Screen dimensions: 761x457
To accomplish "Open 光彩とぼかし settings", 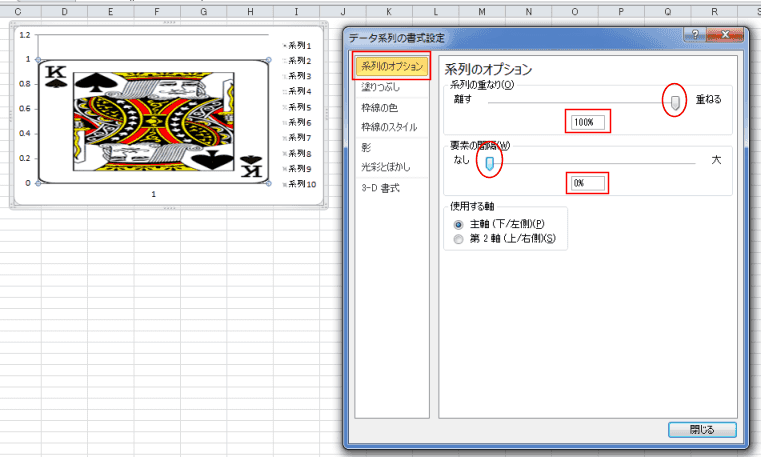I will [x=386, y=167].
